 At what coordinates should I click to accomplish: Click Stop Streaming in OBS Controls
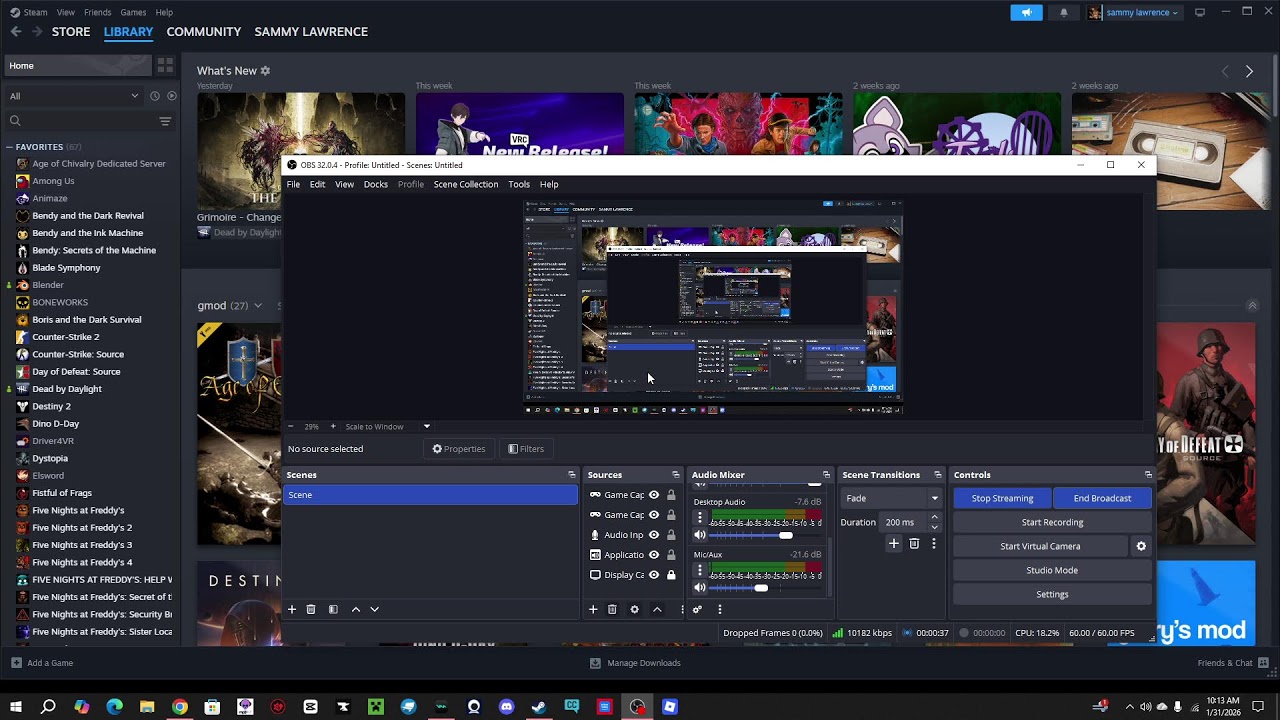(x=1002, y=498)
